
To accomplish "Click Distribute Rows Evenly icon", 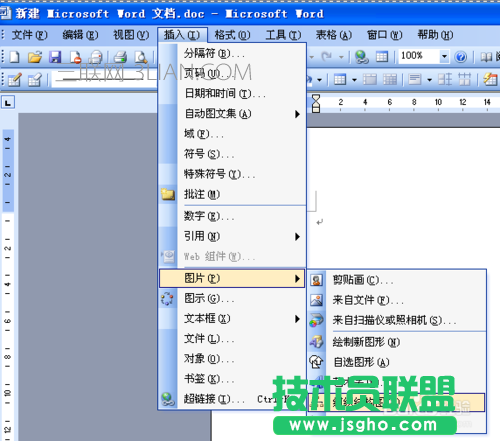I will [x=445, y=80].
